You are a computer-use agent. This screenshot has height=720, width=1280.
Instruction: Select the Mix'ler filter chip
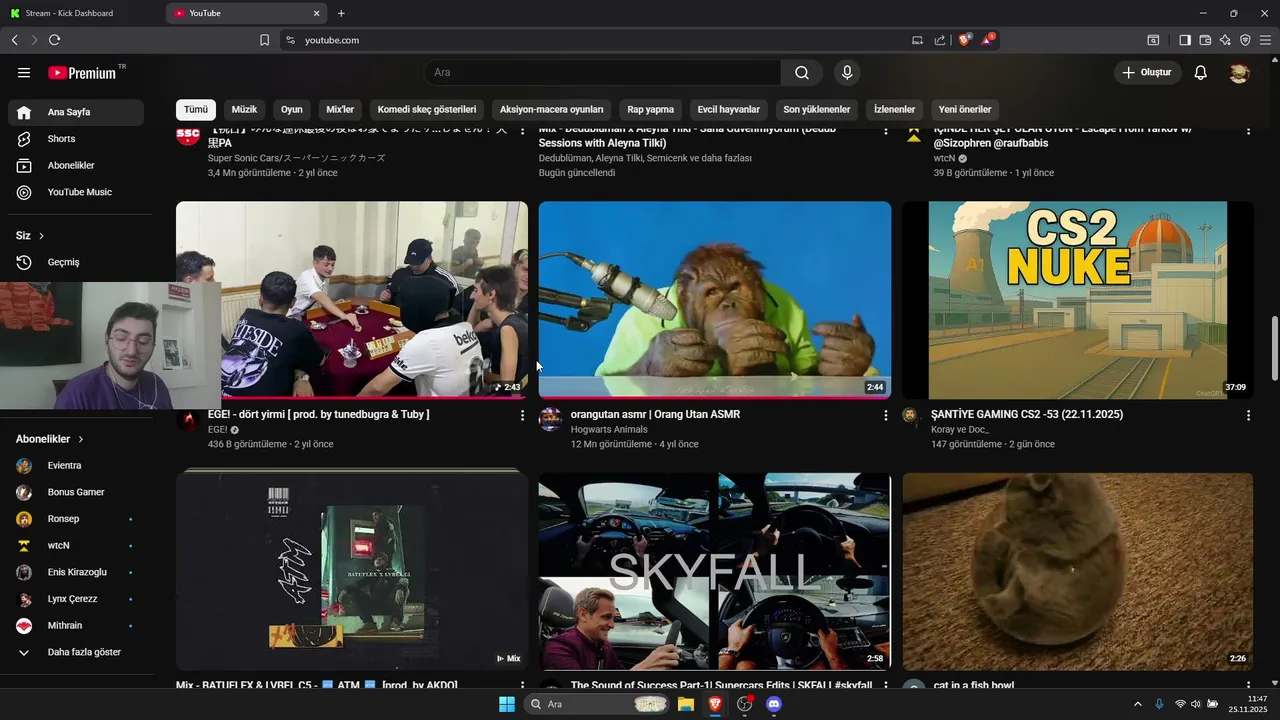click(x=340, y=109)
